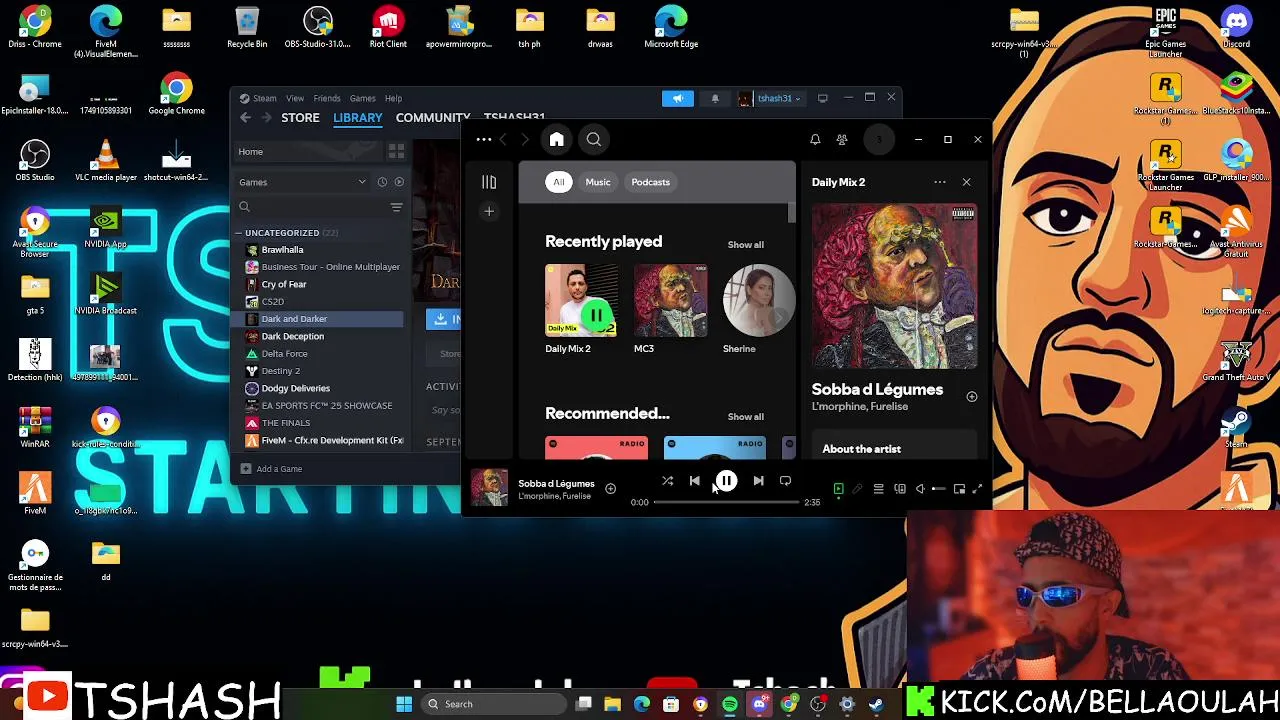Select the All filter chip in Spotify
Image resolution: width=1280 pixels, height=720 pixels.
[x=559, y=182]
